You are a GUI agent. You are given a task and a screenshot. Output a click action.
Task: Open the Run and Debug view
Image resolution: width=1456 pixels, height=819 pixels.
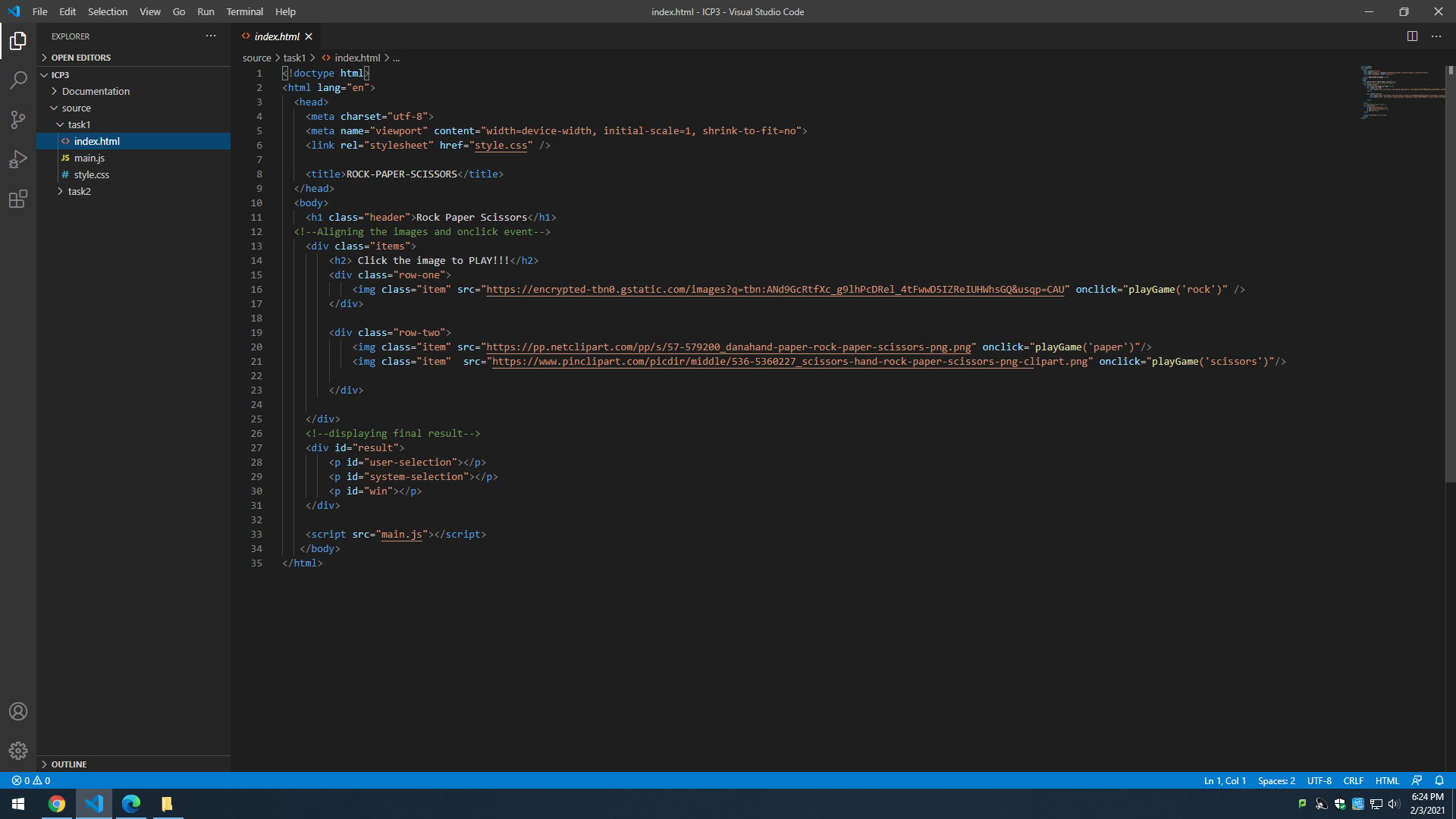click(18, 159)
